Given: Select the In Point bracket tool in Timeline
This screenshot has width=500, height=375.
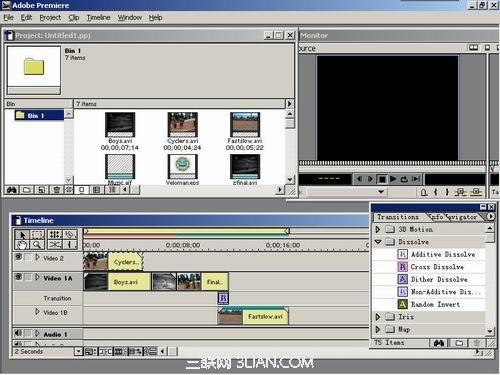Looking at the screenshot, I should 70,245.
